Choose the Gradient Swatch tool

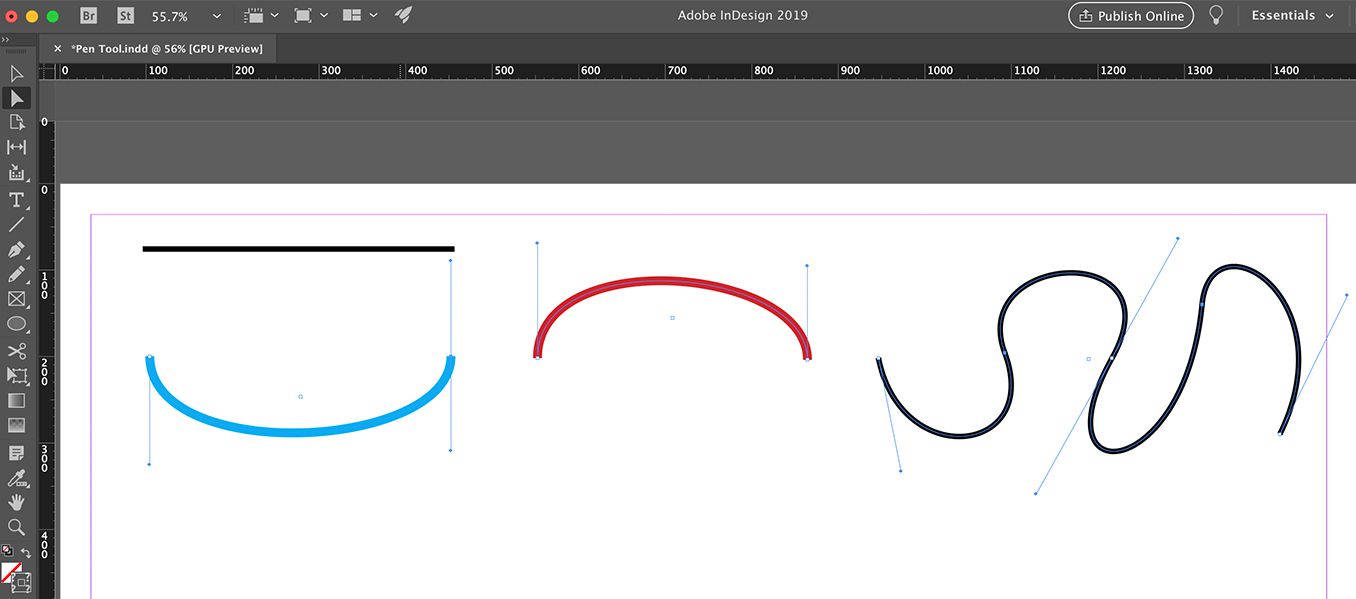pos(16,401)
